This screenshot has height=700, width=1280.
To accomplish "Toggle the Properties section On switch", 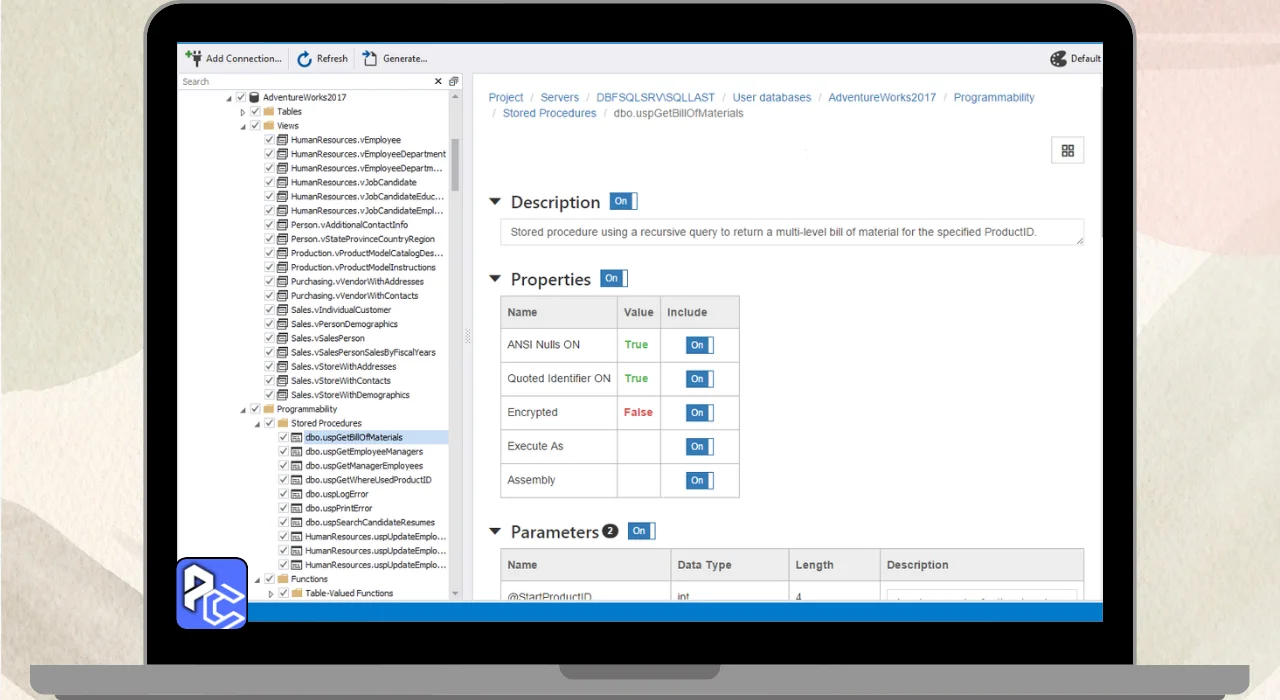I will point(614,278).
